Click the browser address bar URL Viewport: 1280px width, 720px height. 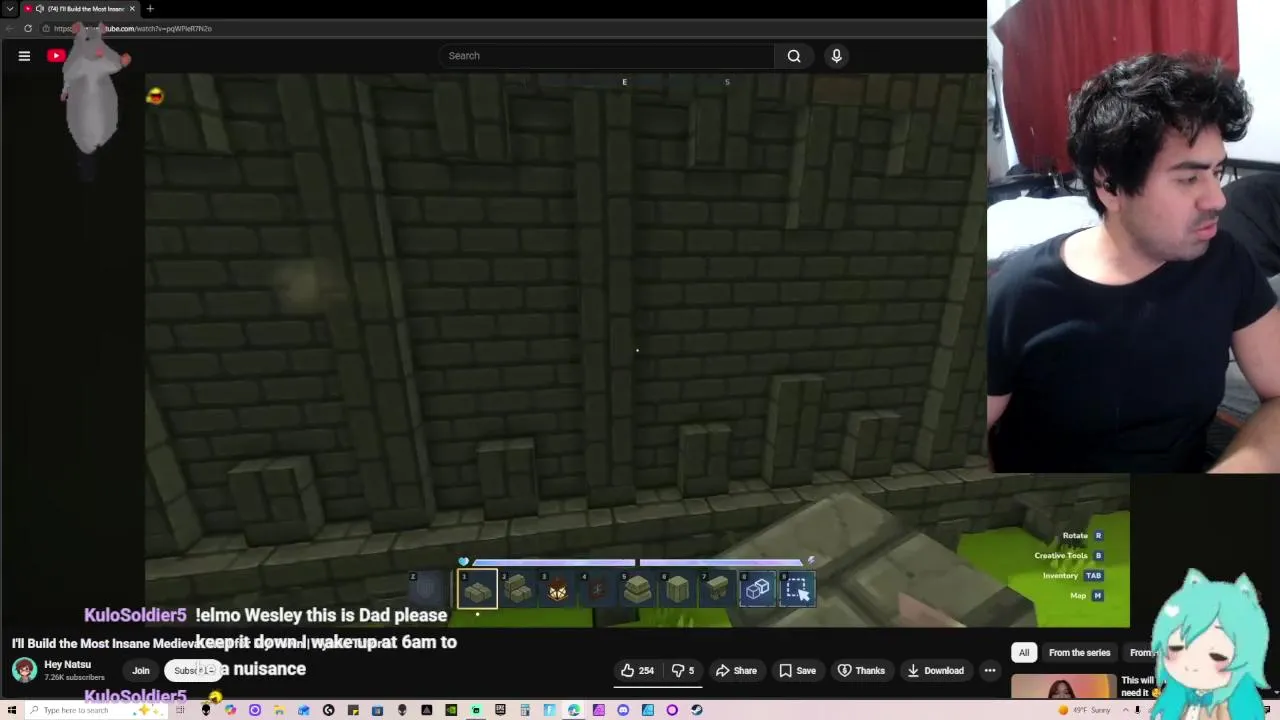click(x=132, y=28)
